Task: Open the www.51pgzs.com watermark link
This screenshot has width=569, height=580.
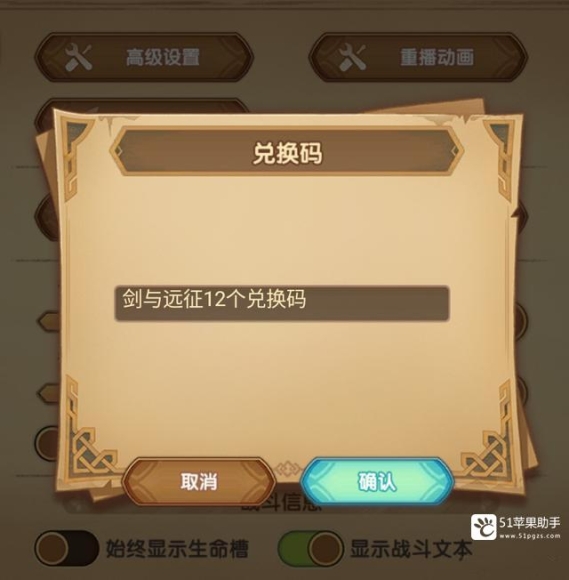Action: (529, 535)
